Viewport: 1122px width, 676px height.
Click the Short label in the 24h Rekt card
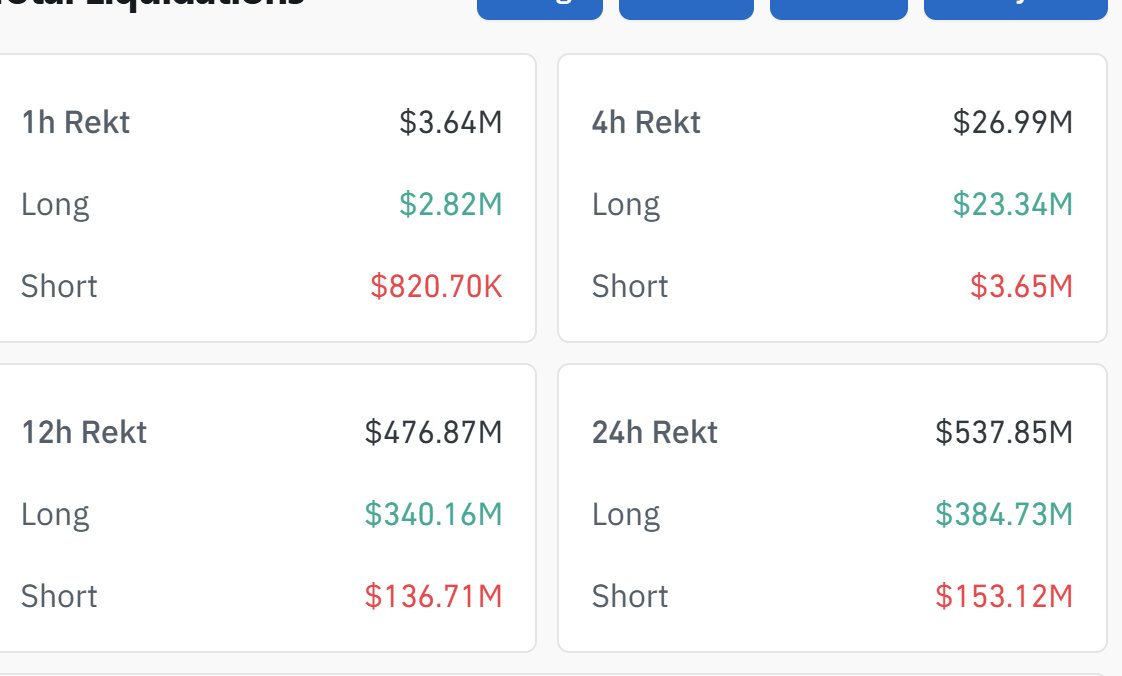630,597
